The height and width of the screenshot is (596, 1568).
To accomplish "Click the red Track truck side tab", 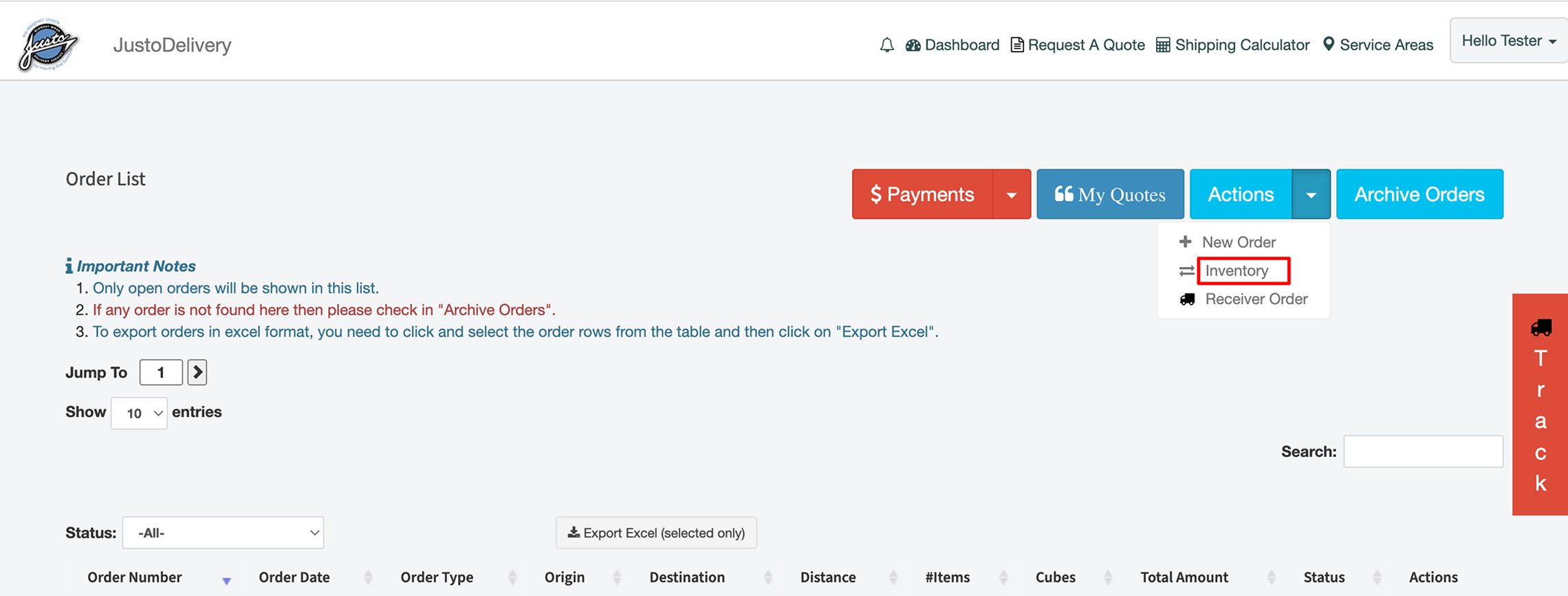I will pos(1540,405).
